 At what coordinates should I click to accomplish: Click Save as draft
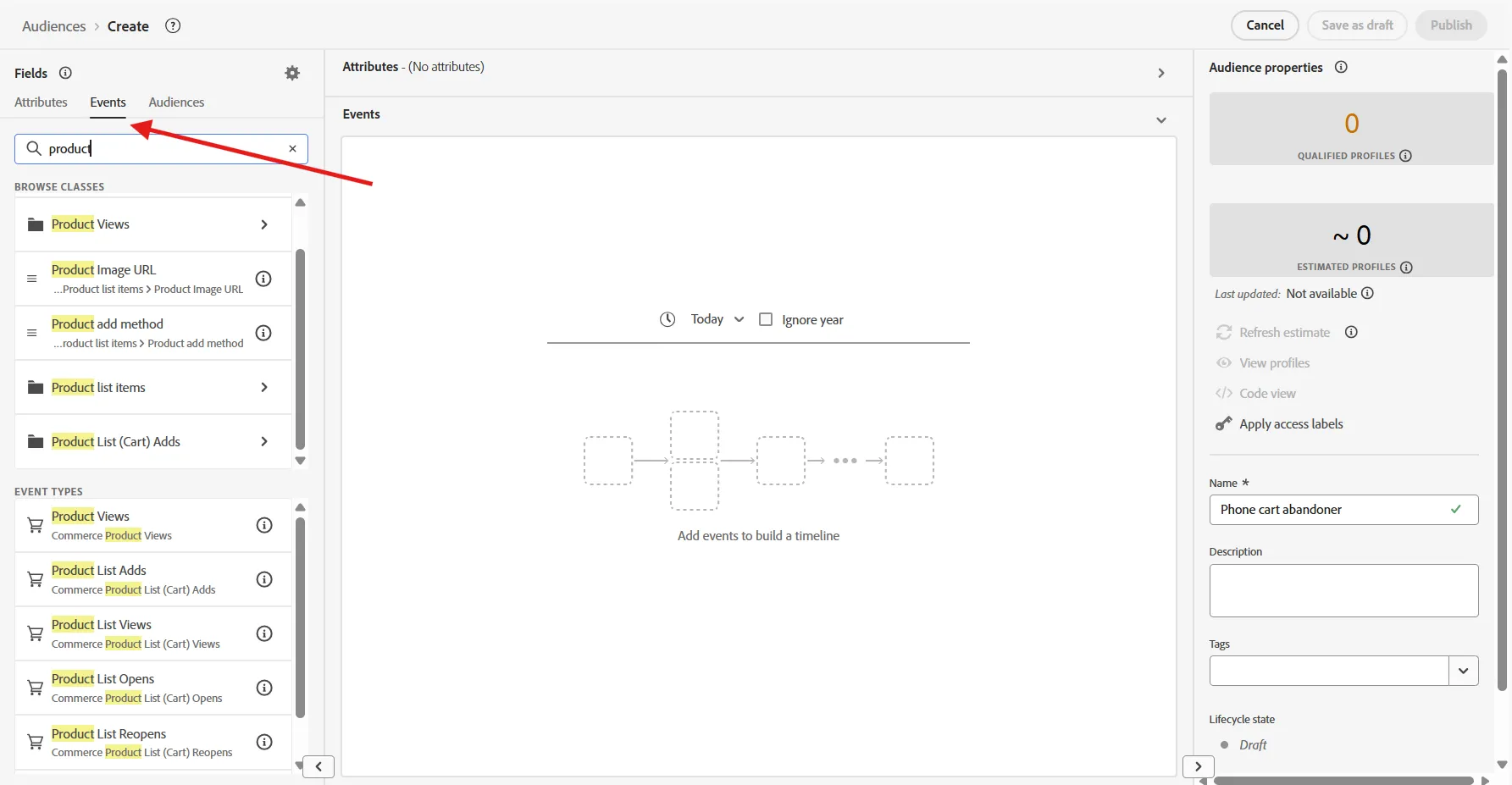(1357, 25)
